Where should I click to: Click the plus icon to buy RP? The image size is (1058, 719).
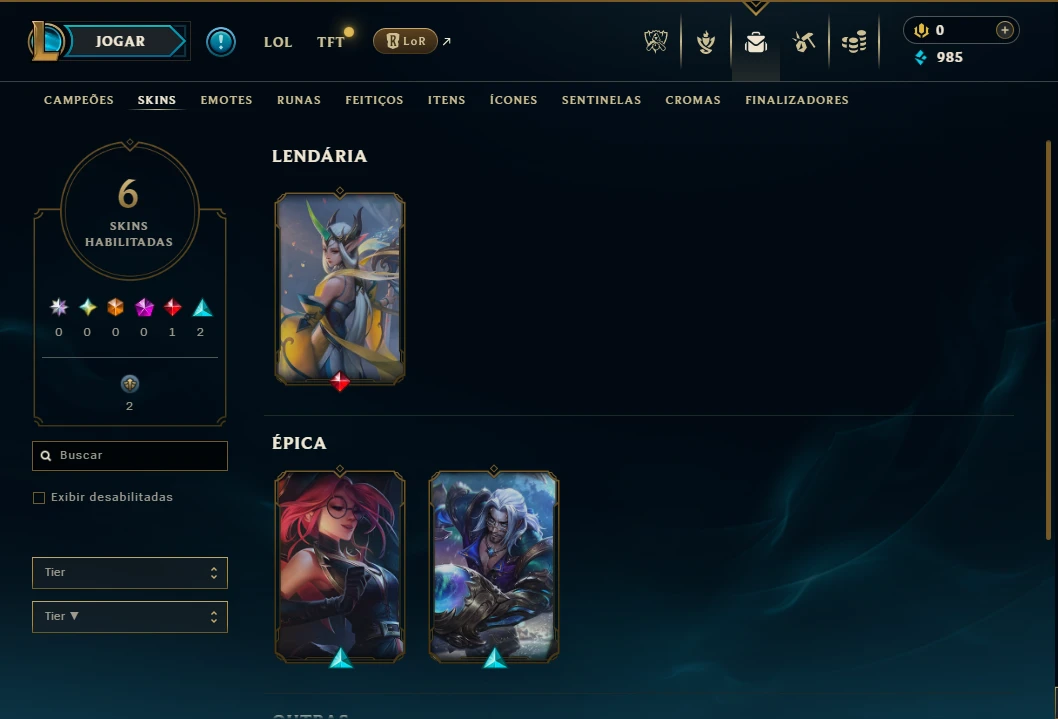pyautogui.click(x=1005, y=30)
